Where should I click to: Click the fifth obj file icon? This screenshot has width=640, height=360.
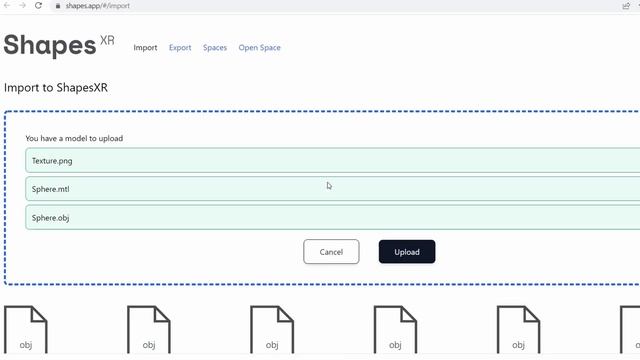(x=518, y=329)
